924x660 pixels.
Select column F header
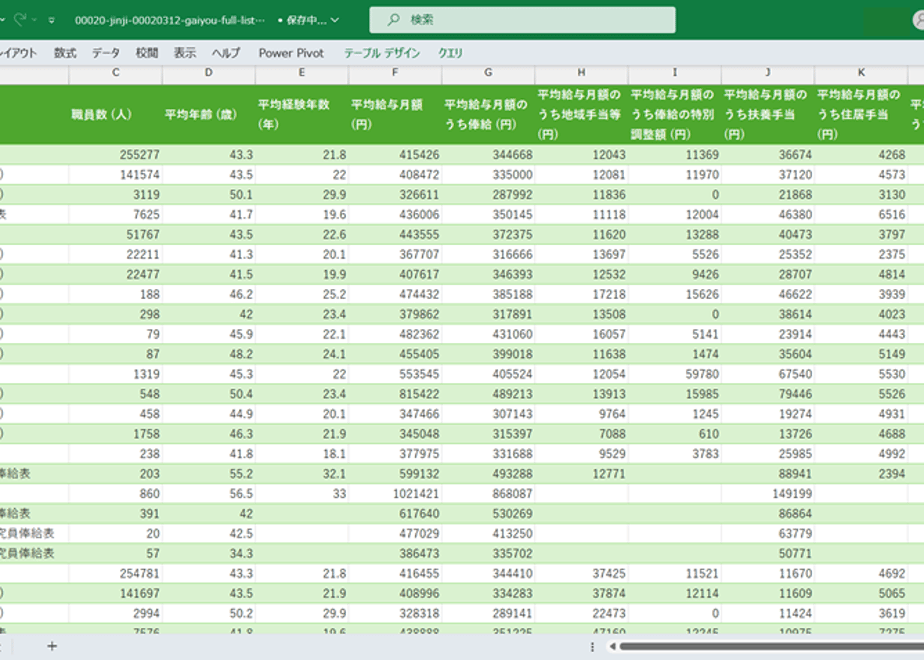[x=395, y=72]
